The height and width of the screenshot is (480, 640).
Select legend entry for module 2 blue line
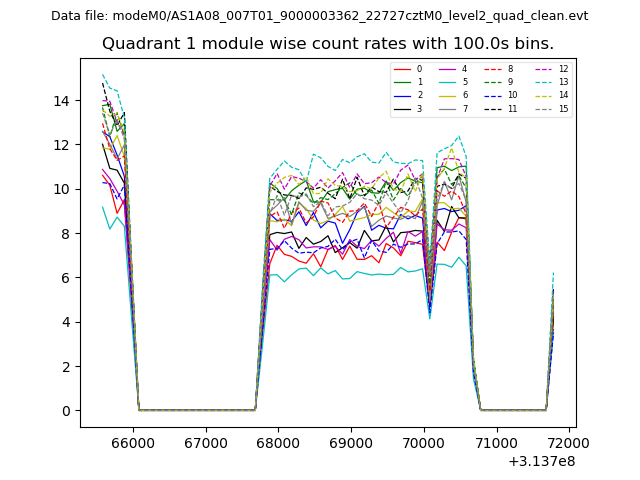(403, 95)
